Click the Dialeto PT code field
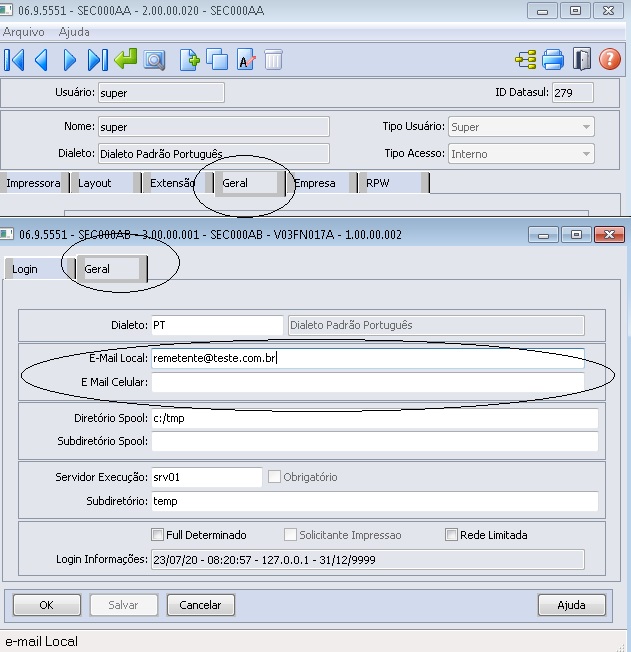The width and height of the screenshot is (631, 652). 217,325
